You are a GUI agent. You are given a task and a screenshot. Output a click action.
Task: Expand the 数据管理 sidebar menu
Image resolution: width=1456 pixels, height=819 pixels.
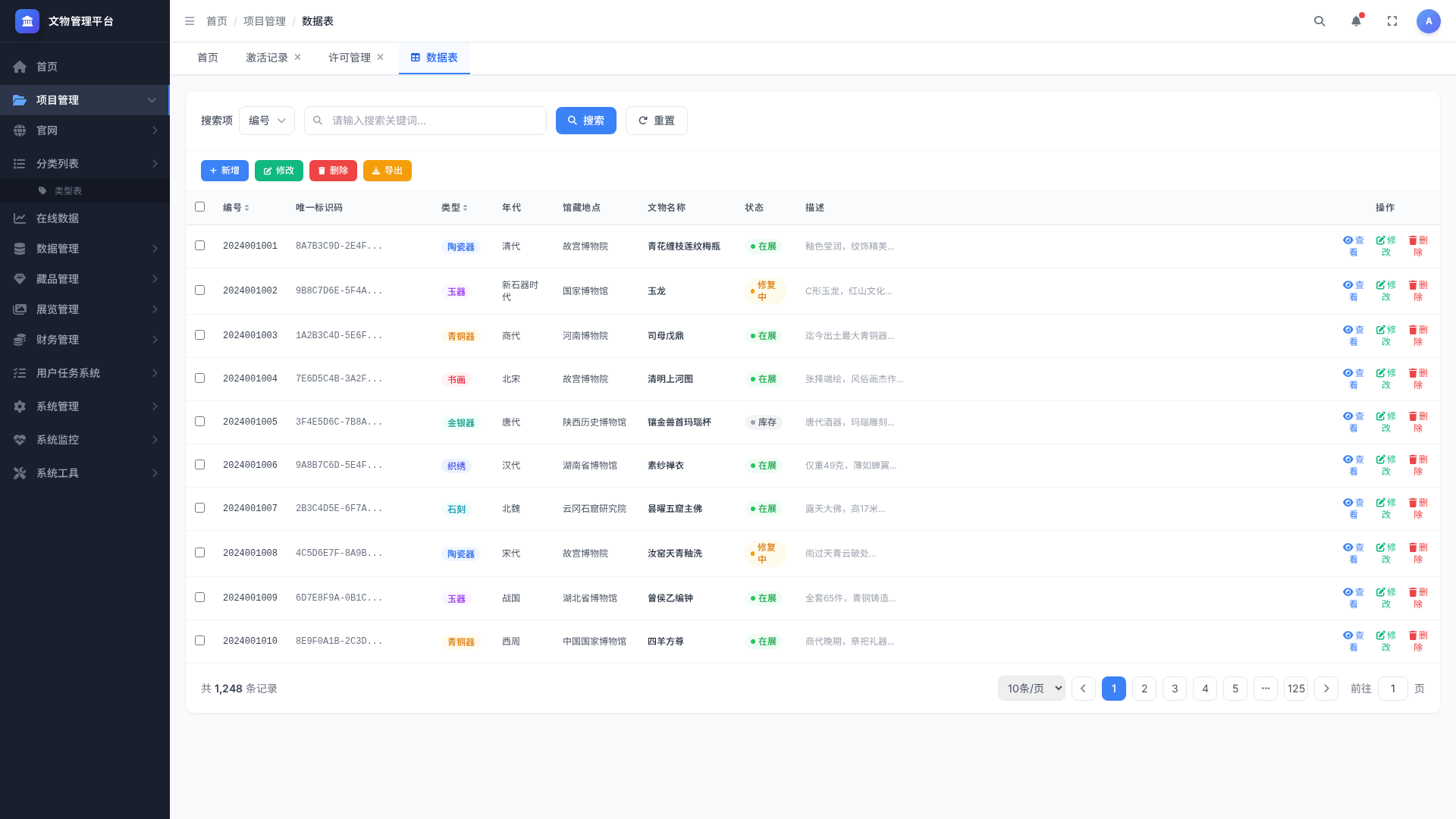point(85,249)
